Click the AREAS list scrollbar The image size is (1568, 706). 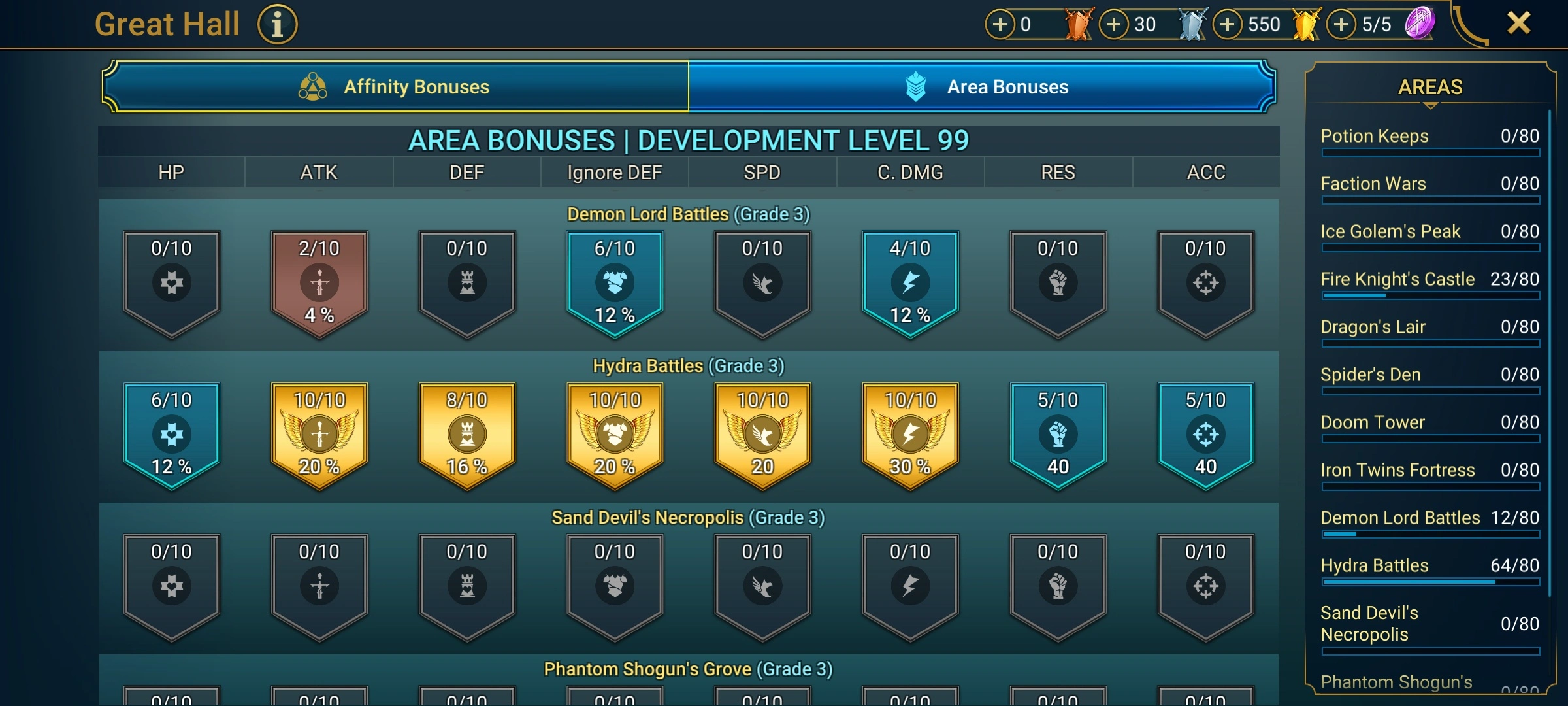click(1549, 353)
